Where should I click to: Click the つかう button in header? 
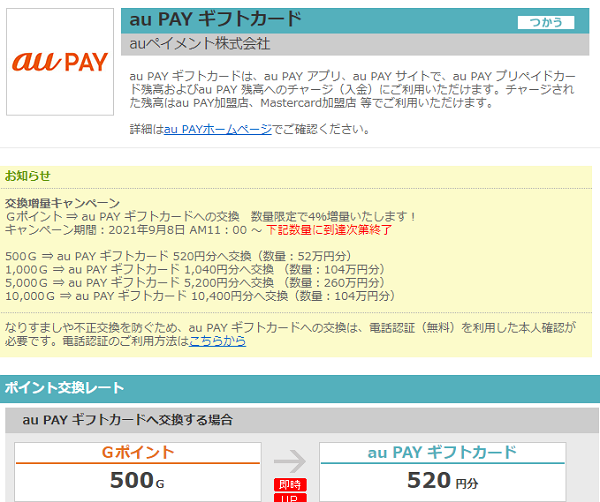click(x=546, y=23)
